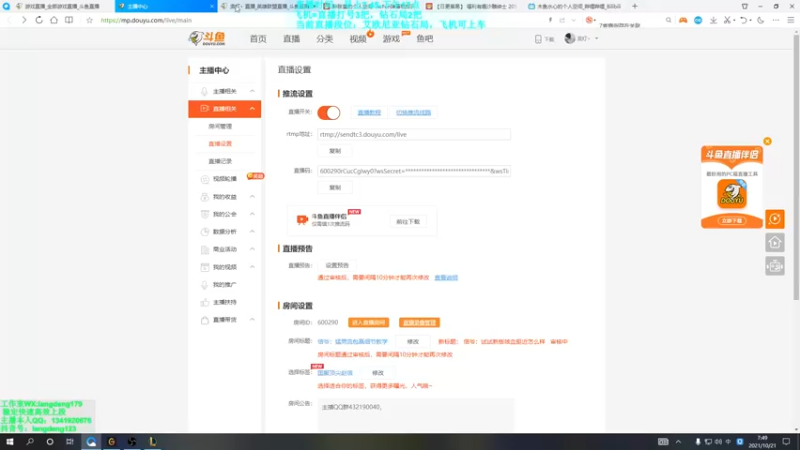
Task: Open 首页 in the Douyu top navigation
Action: pos(258,39)
